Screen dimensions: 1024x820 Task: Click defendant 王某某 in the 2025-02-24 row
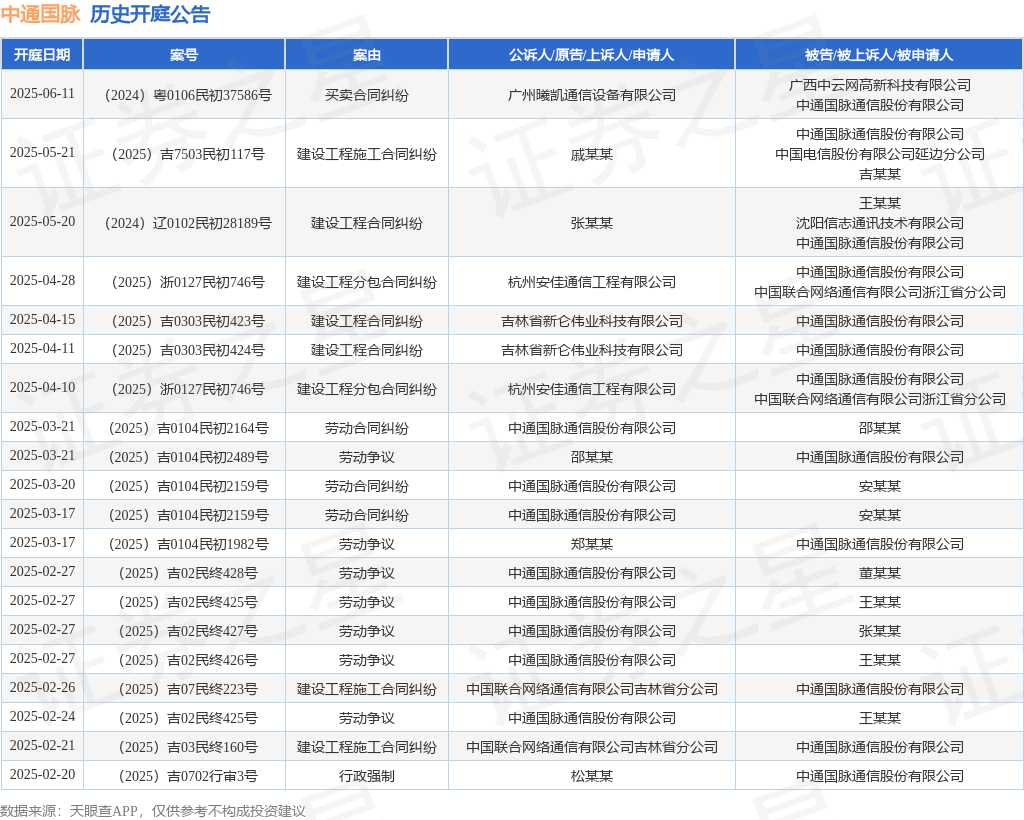pyautogui.click(x=880, y=718)
